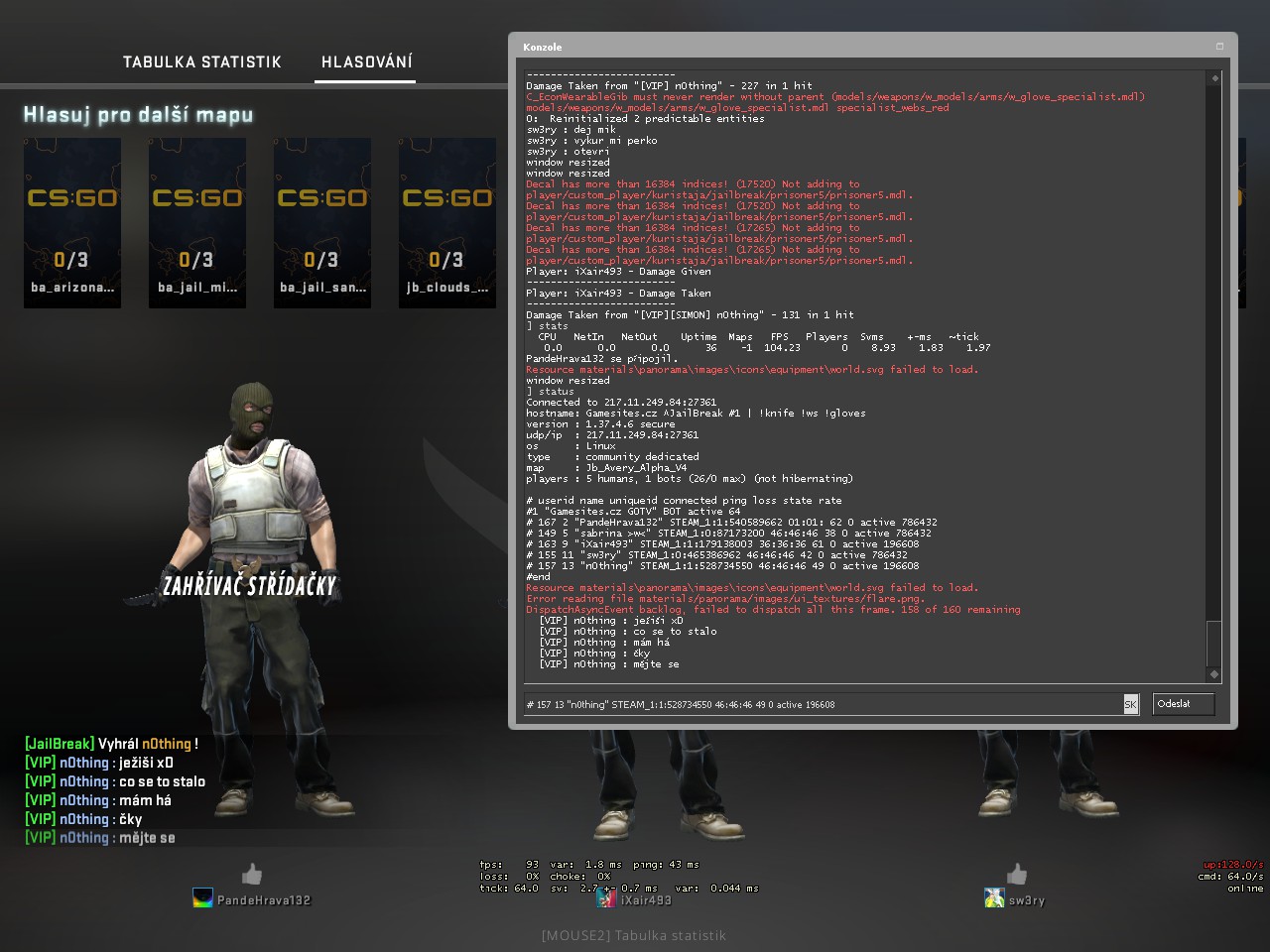
Task: Click the Konzole title bar
Action: [853, 47]
